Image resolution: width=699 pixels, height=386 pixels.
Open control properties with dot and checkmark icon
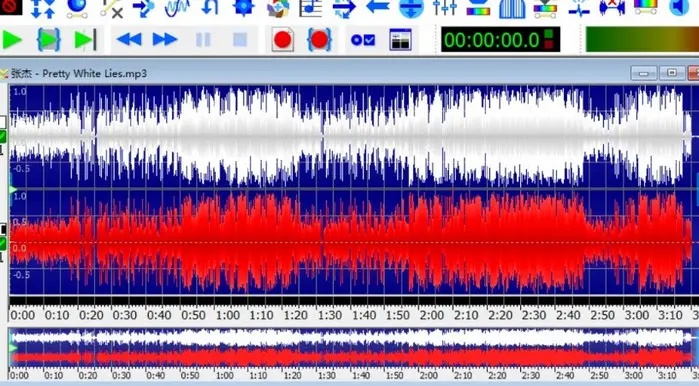[x=363, y=40]
